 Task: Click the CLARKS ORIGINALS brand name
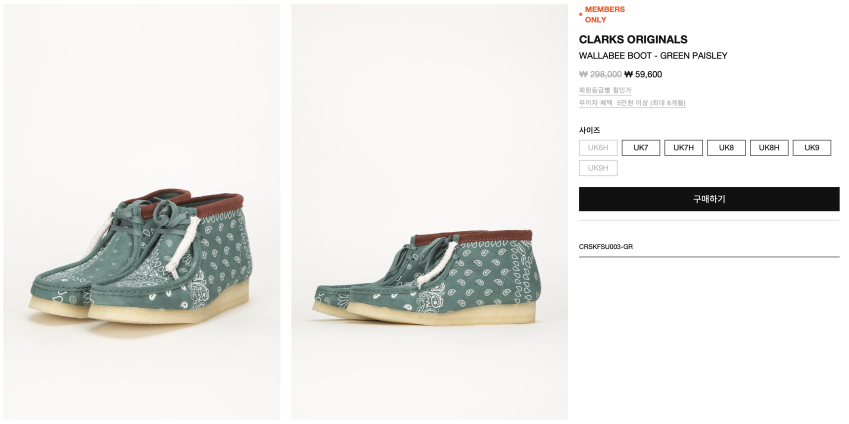[633, 40]
